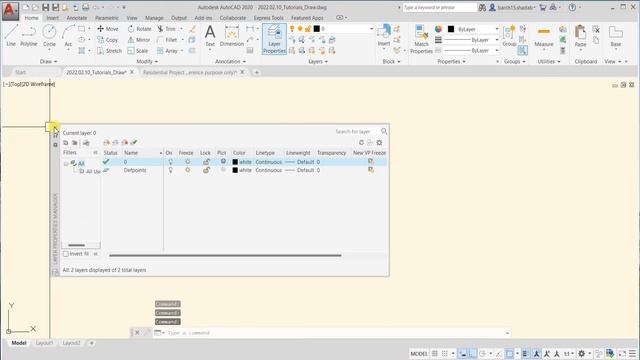Select the Polyline tool
The image size is (640, 360).
[29, 35]
